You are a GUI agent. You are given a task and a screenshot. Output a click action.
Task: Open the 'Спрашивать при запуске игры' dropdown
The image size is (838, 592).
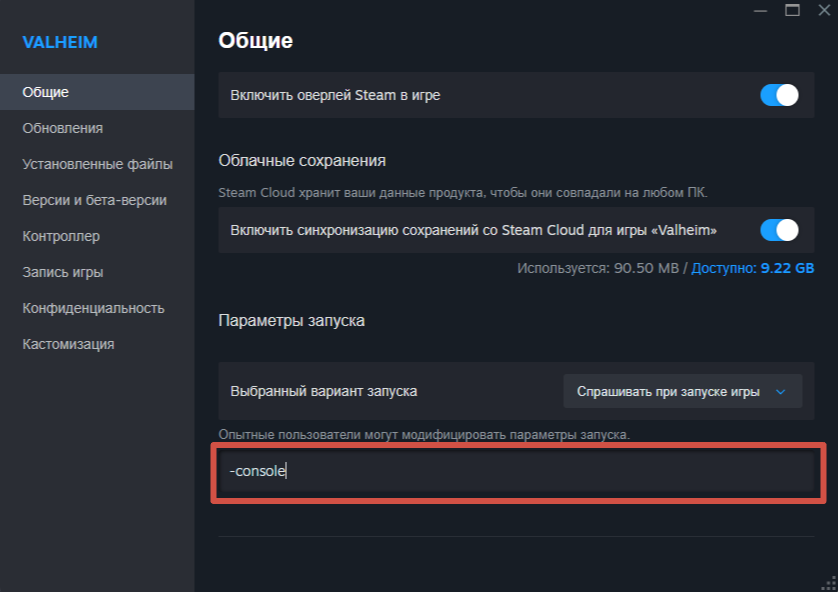click(x=682, y=391)
